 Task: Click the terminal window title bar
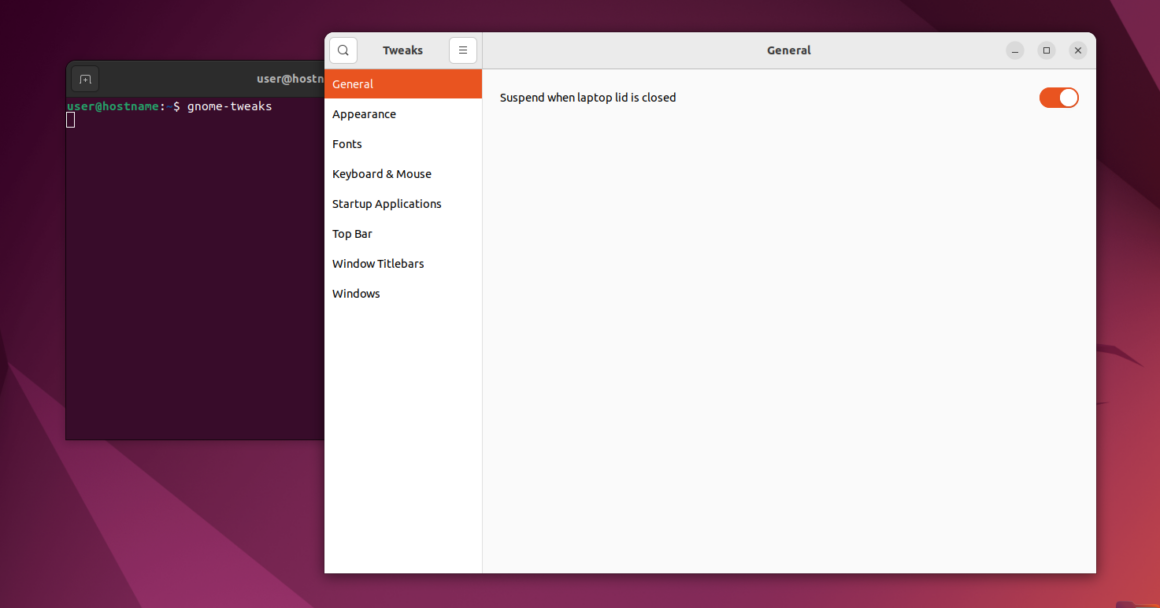point(200,78)
